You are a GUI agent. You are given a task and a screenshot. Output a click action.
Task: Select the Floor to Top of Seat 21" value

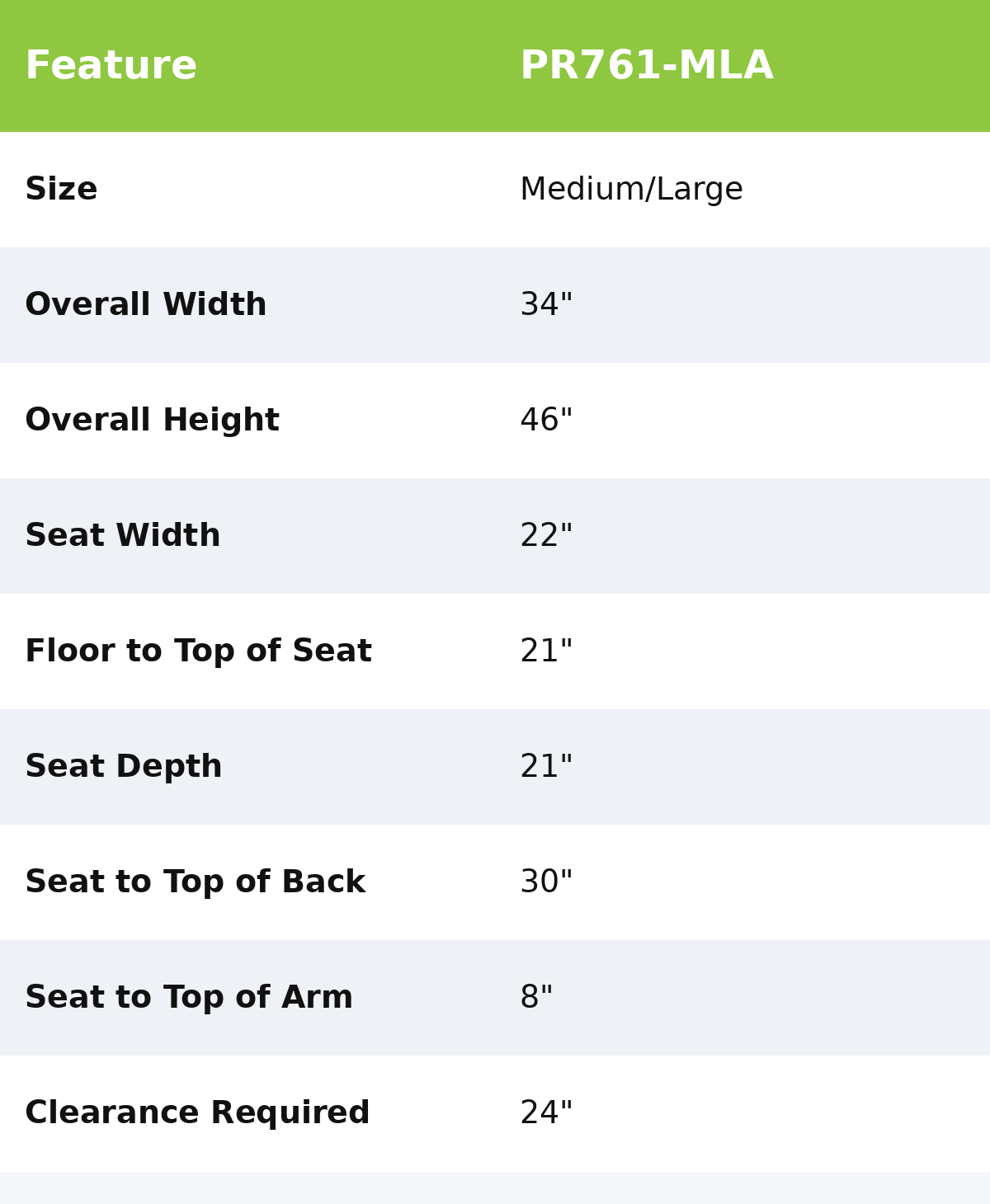pos(546,652)
